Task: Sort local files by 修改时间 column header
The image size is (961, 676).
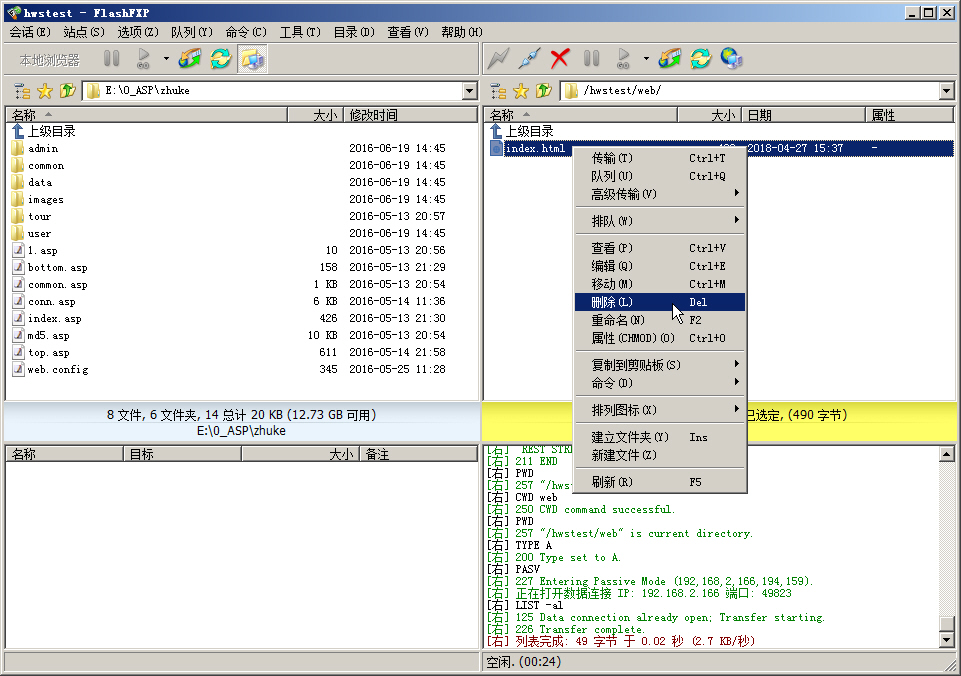Action: (373, 115)
